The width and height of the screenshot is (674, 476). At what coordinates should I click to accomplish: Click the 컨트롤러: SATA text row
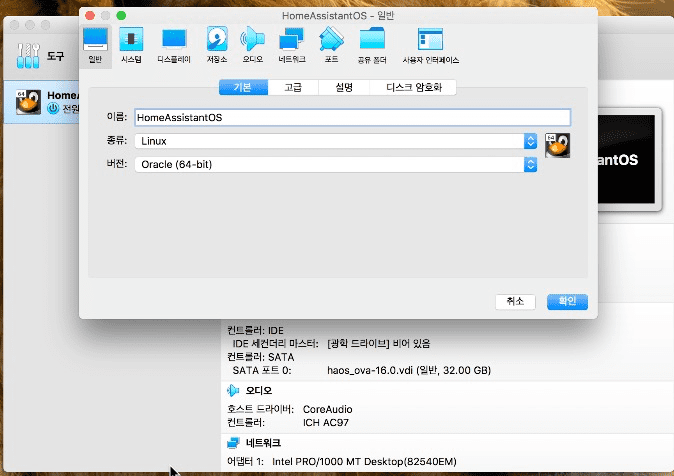260,357
